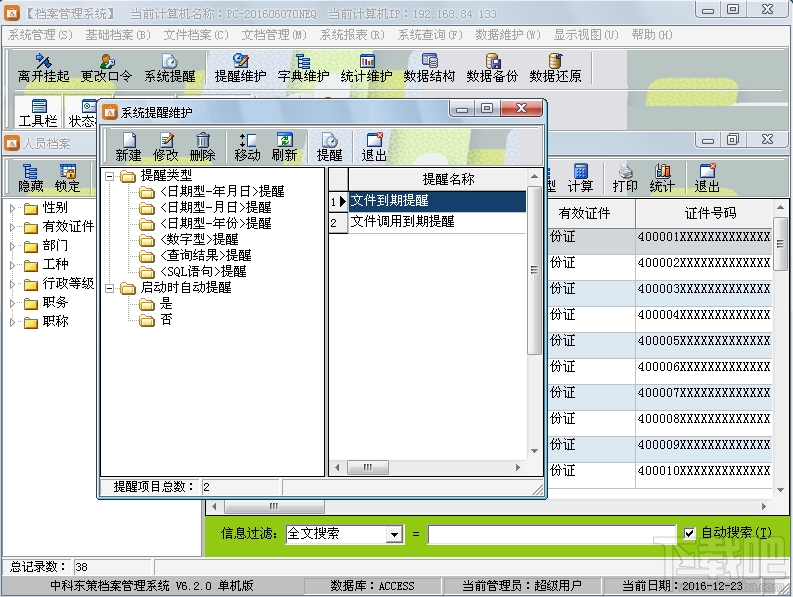
Task: Expand the 职称 tree node
Action: point(13,322)
